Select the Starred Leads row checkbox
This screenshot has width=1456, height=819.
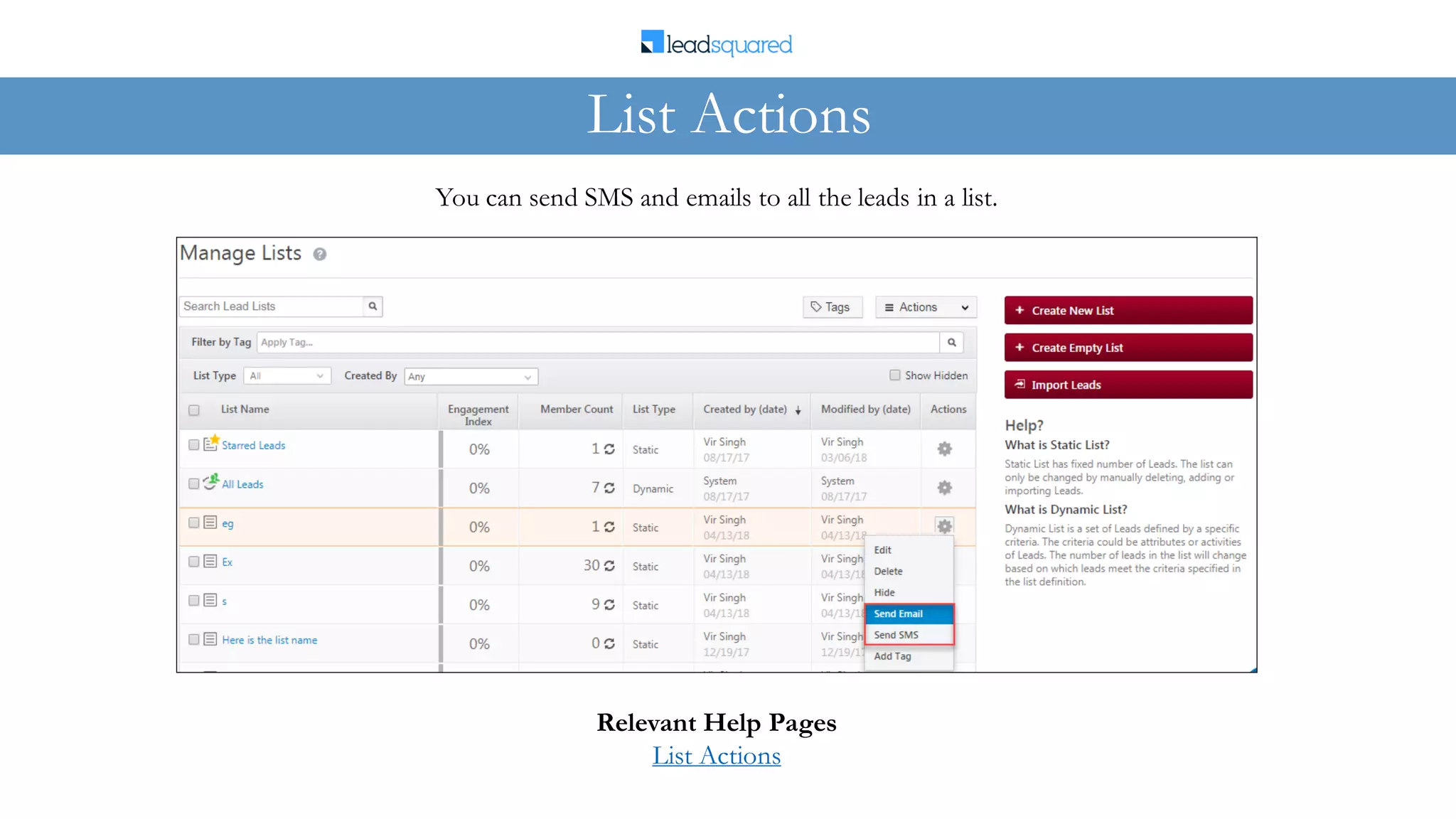pos(193,445)
